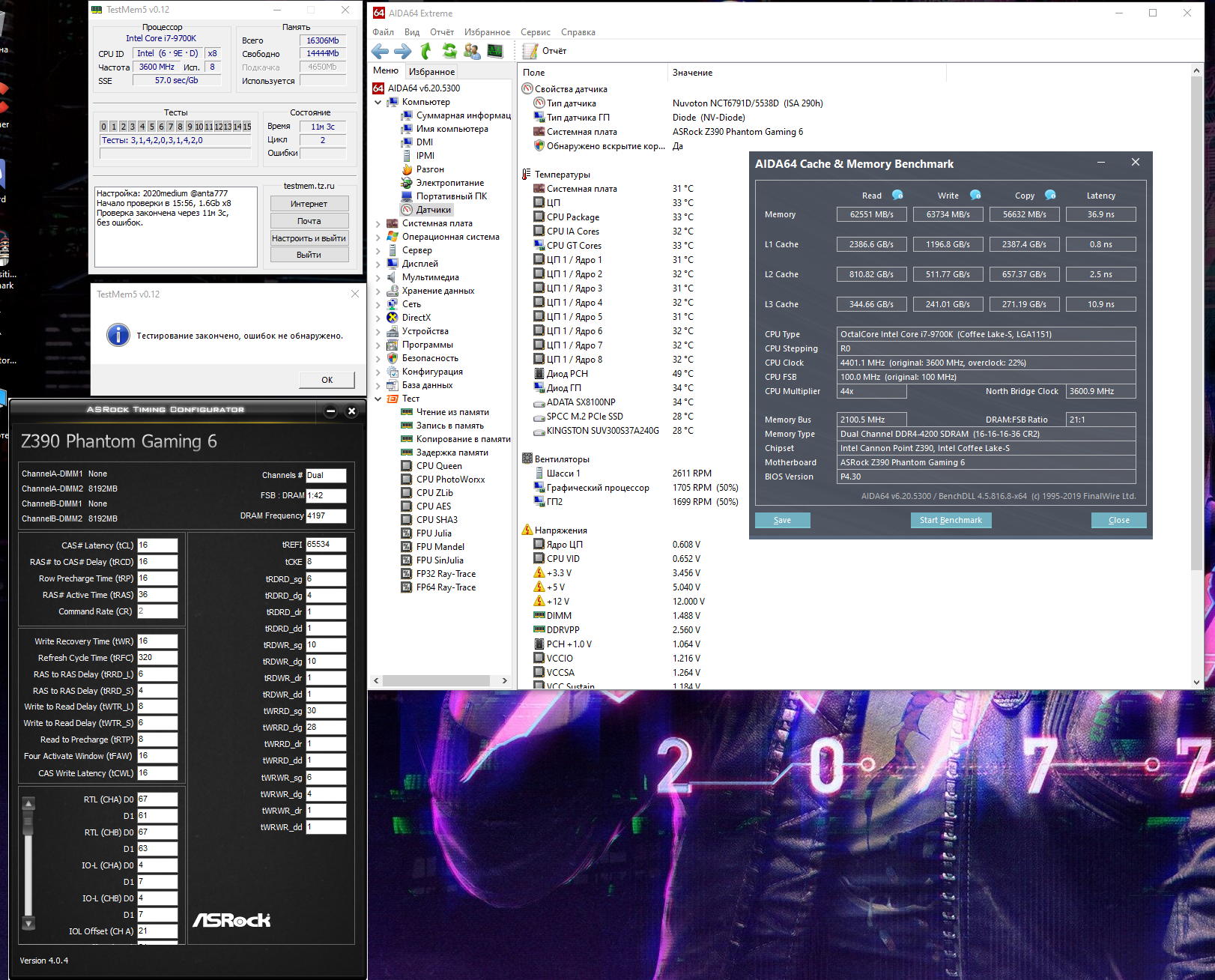Click the green up-arrow toolbar icon
This screenshot has height=980, width=1215.
426,51
